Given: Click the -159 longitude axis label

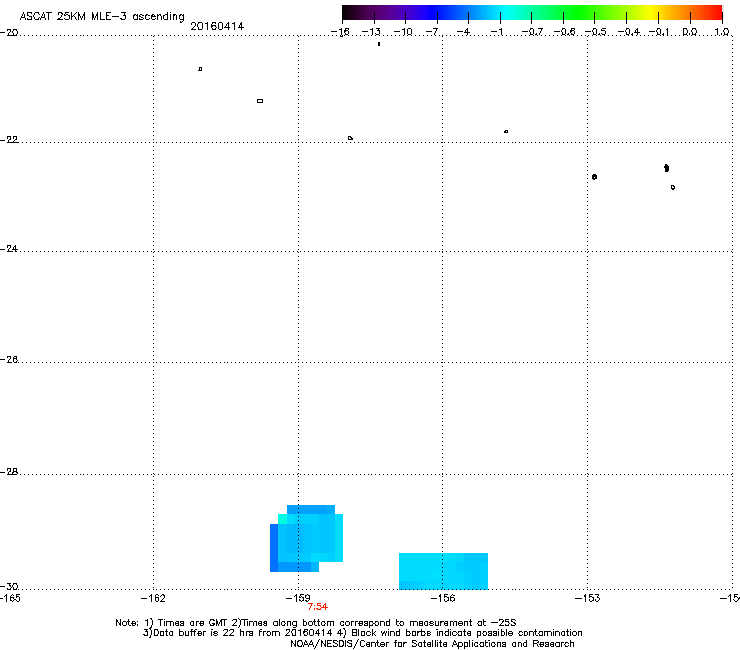Looking at the screenshot, I should 298,599.
